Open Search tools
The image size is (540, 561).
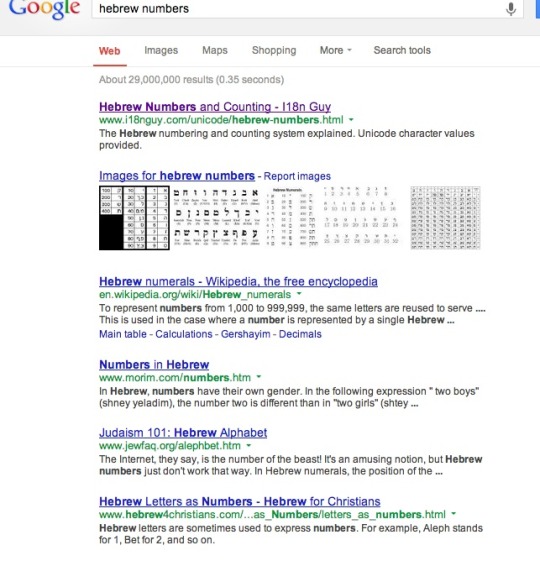click(x=402, y=50)
